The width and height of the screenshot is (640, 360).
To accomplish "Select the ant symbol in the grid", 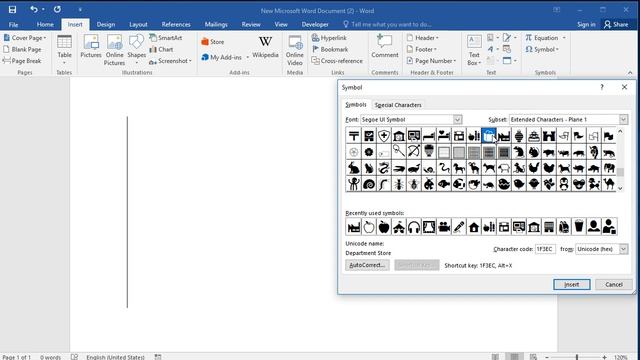I will tap(399, 184).
